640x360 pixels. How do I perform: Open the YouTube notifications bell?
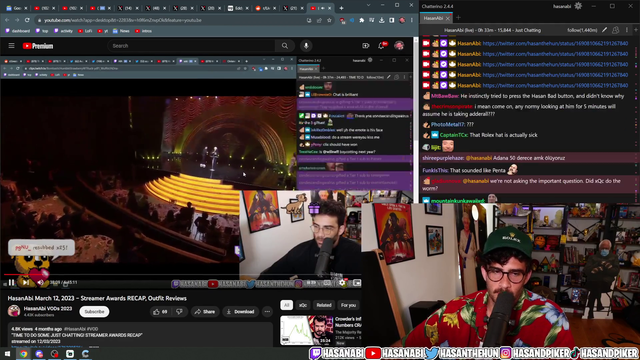coord(382,46)
